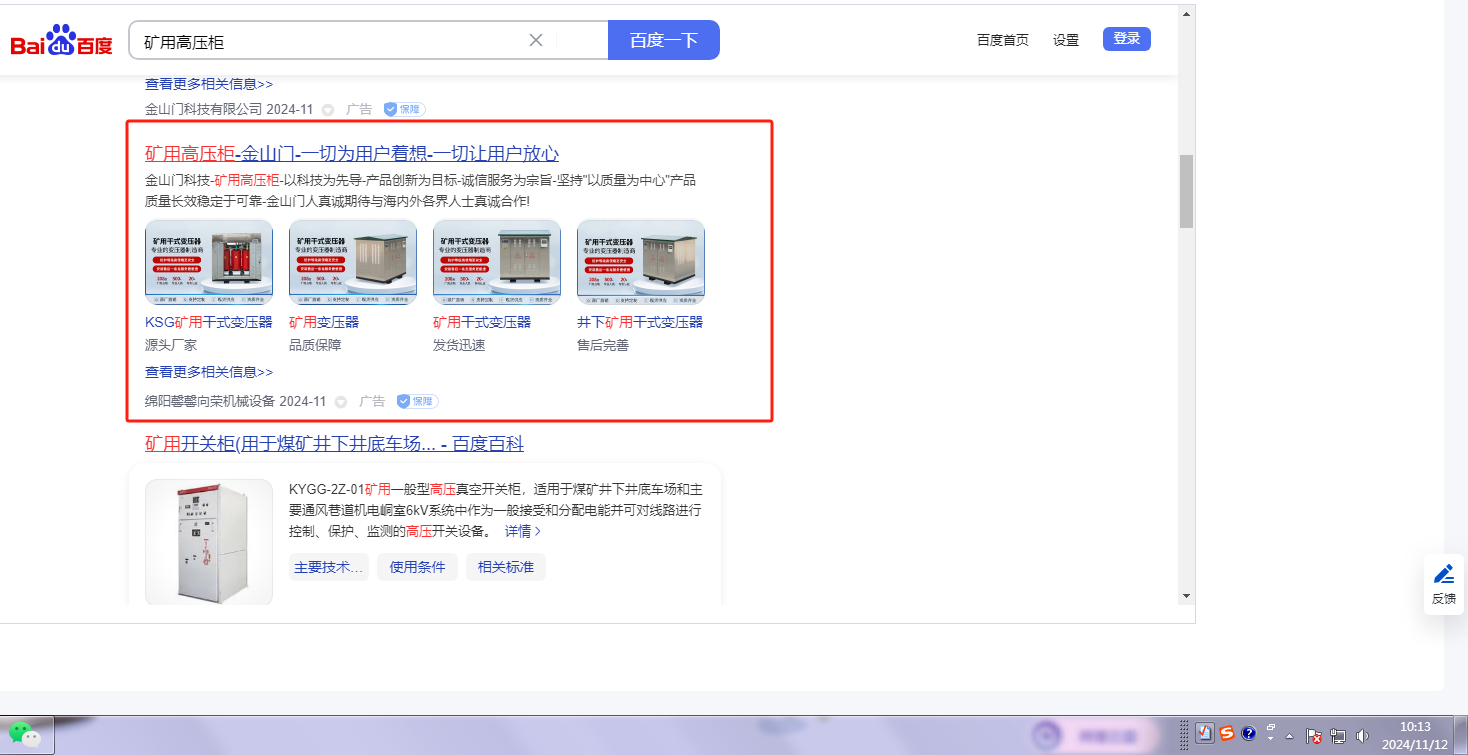The width and height of the screenshot is (1468, 755).
Task: Expand the dropdown icon beside 绵阳馨馨向荣机械设备 2024-11
Action: (x=341, y=402)
